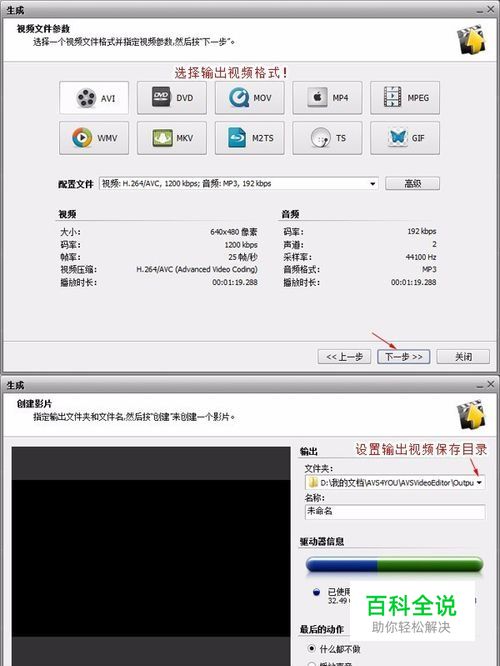Choose the DVD output format

pyautogui.click(x=172, y=98)
